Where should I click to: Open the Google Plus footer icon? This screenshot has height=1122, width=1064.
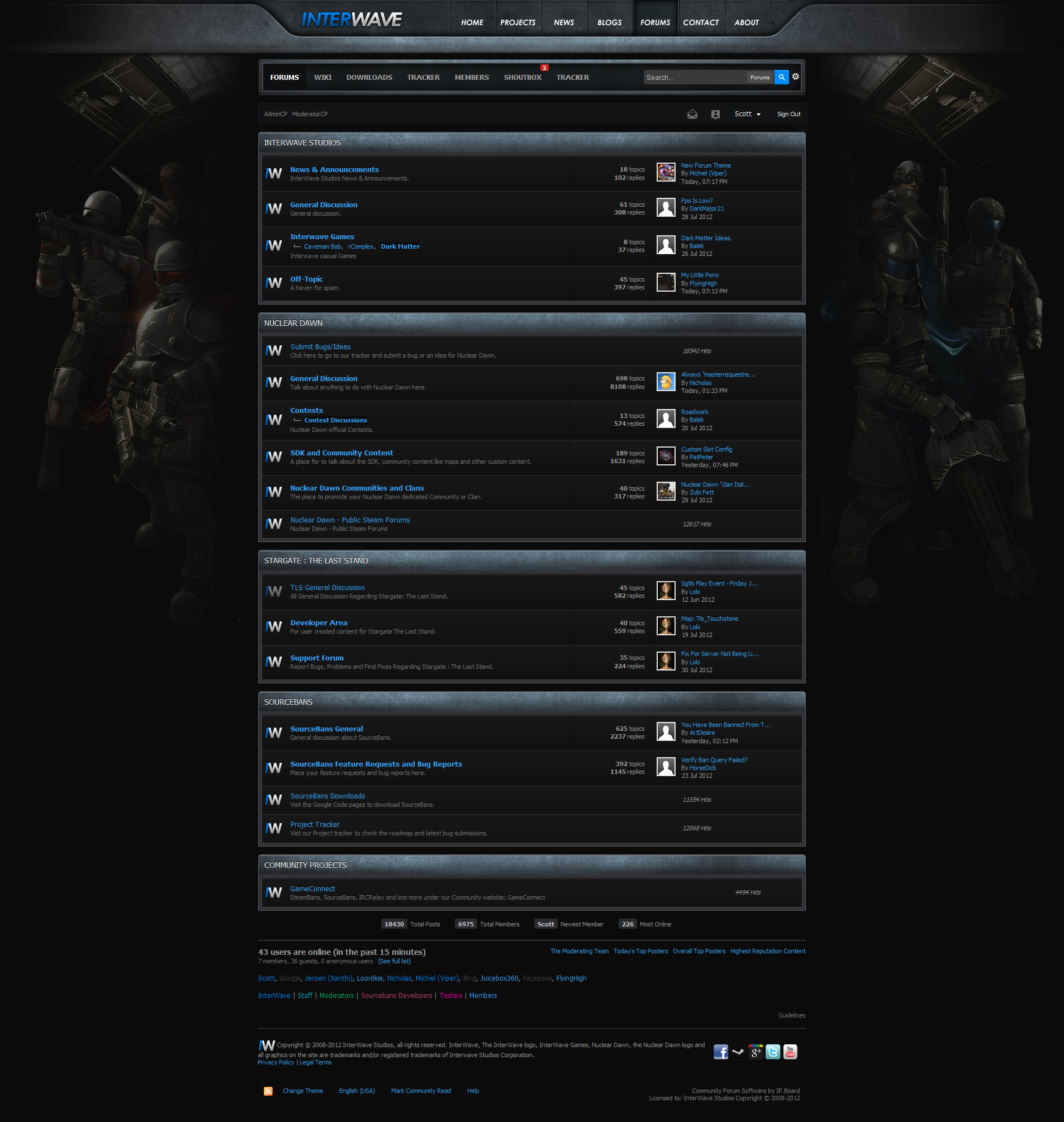(x=756, y=1052)
